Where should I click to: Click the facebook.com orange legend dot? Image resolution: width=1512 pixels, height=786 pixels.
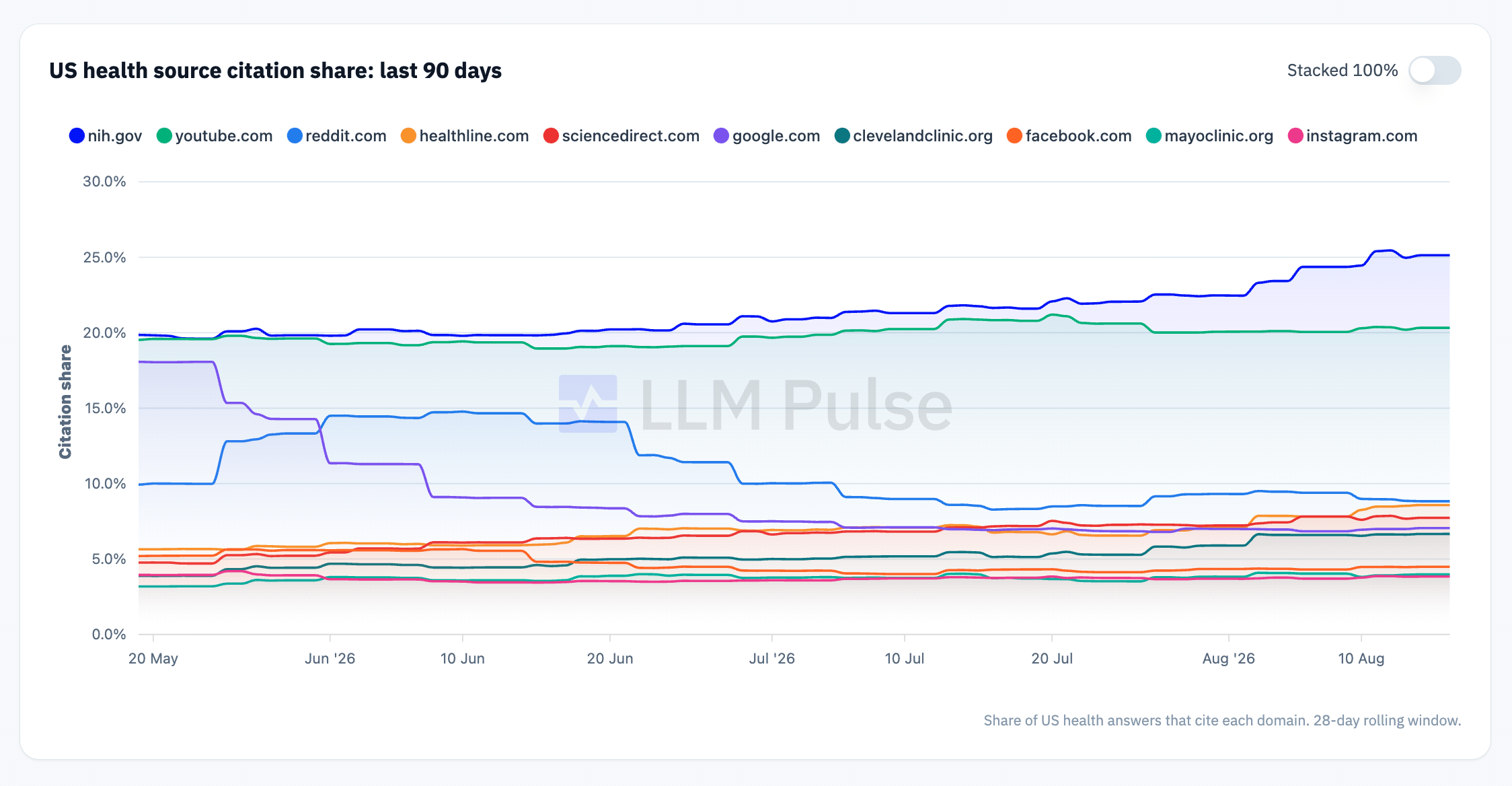click(1014, 136)
